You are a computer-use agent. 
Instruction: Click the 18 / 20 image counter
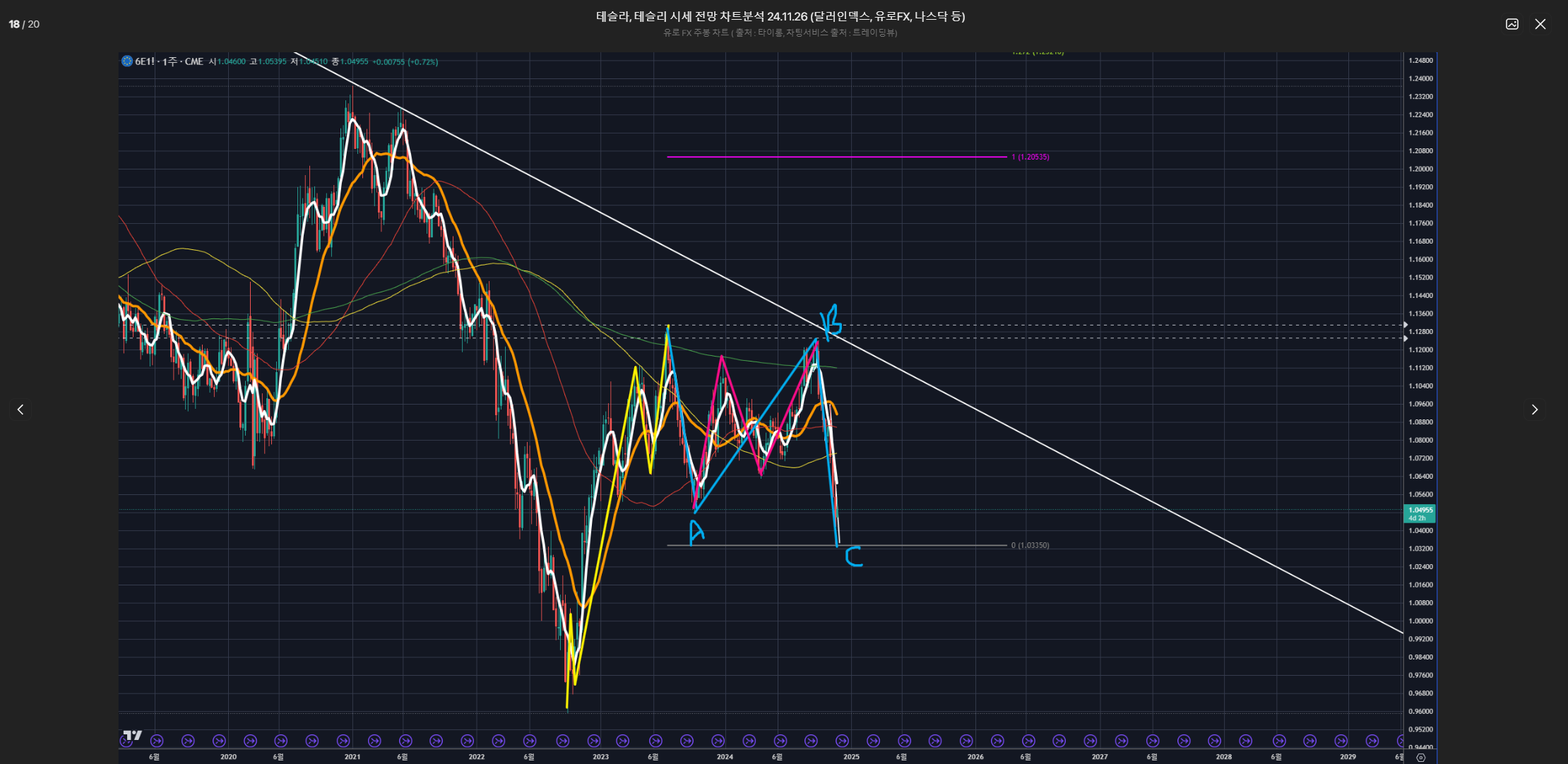[24, 24]
